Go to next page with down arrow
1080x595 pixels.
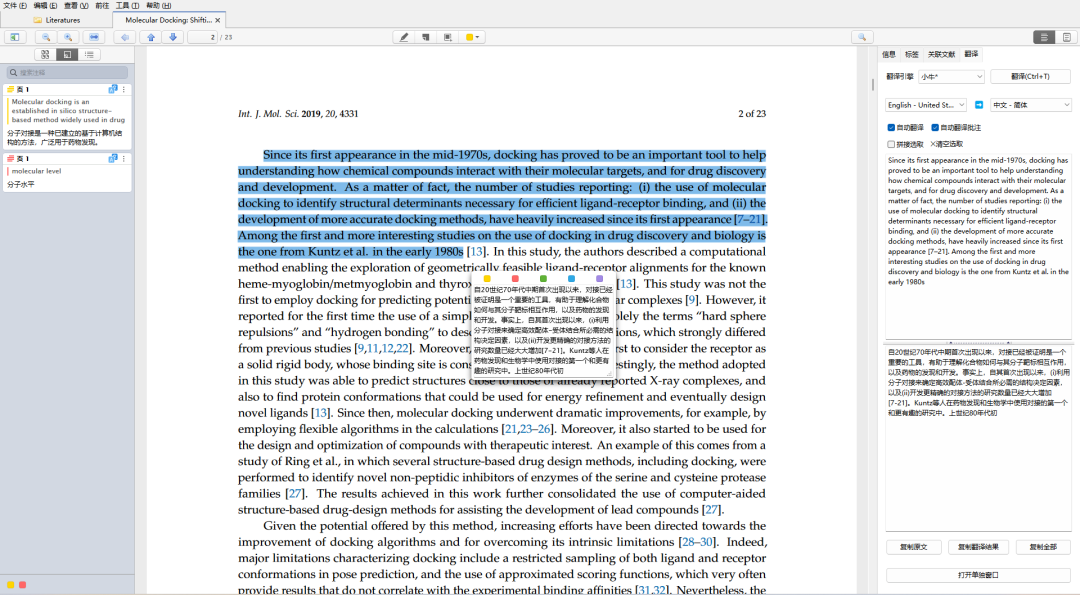coord(173,37)
